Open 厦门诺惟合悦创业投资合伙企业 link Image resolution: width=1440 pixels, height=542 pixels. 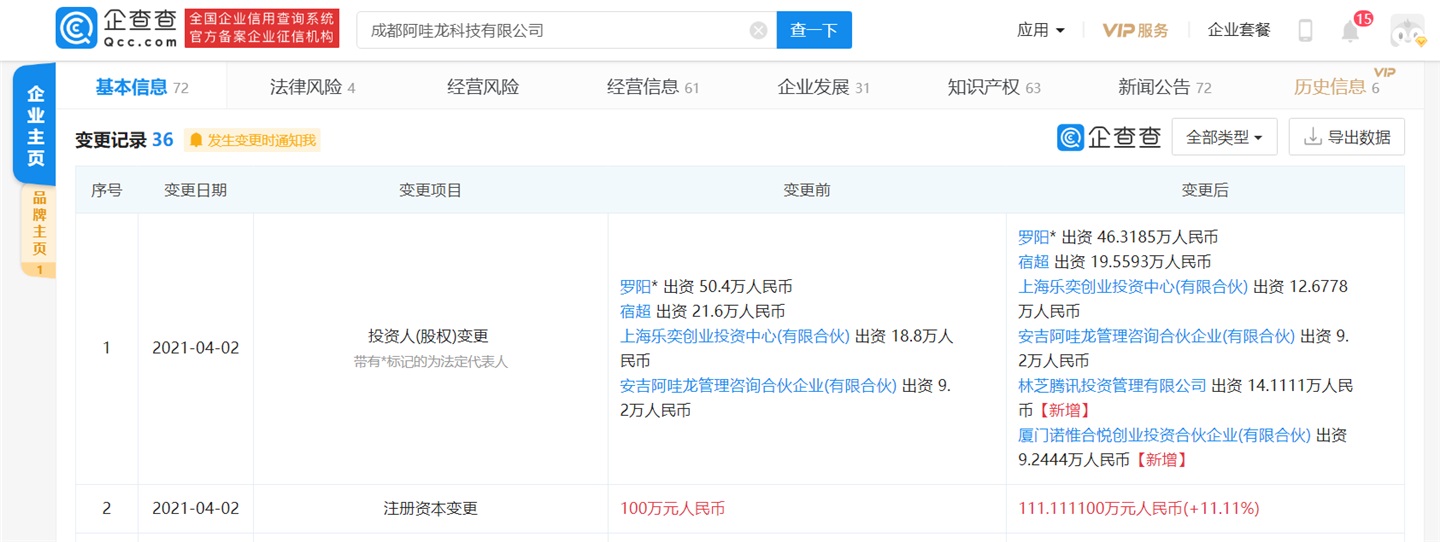(1163, 435)
